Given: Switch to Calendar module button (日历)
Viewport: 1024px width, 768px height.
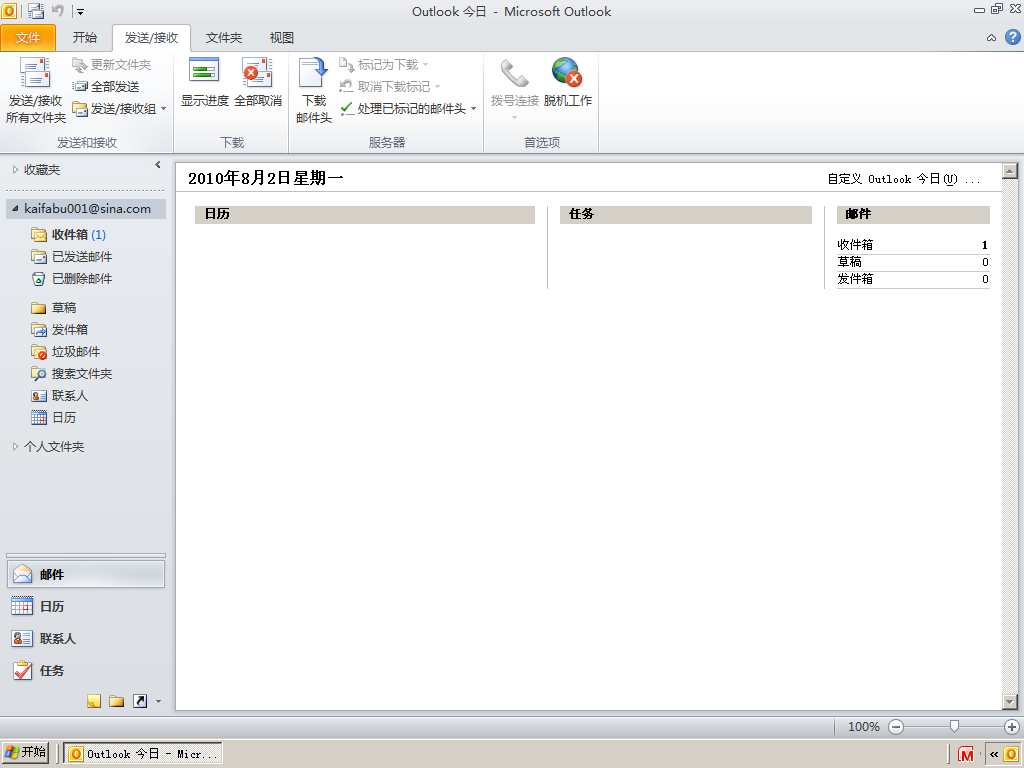Looking at the screenshot, I should [86, 607].
